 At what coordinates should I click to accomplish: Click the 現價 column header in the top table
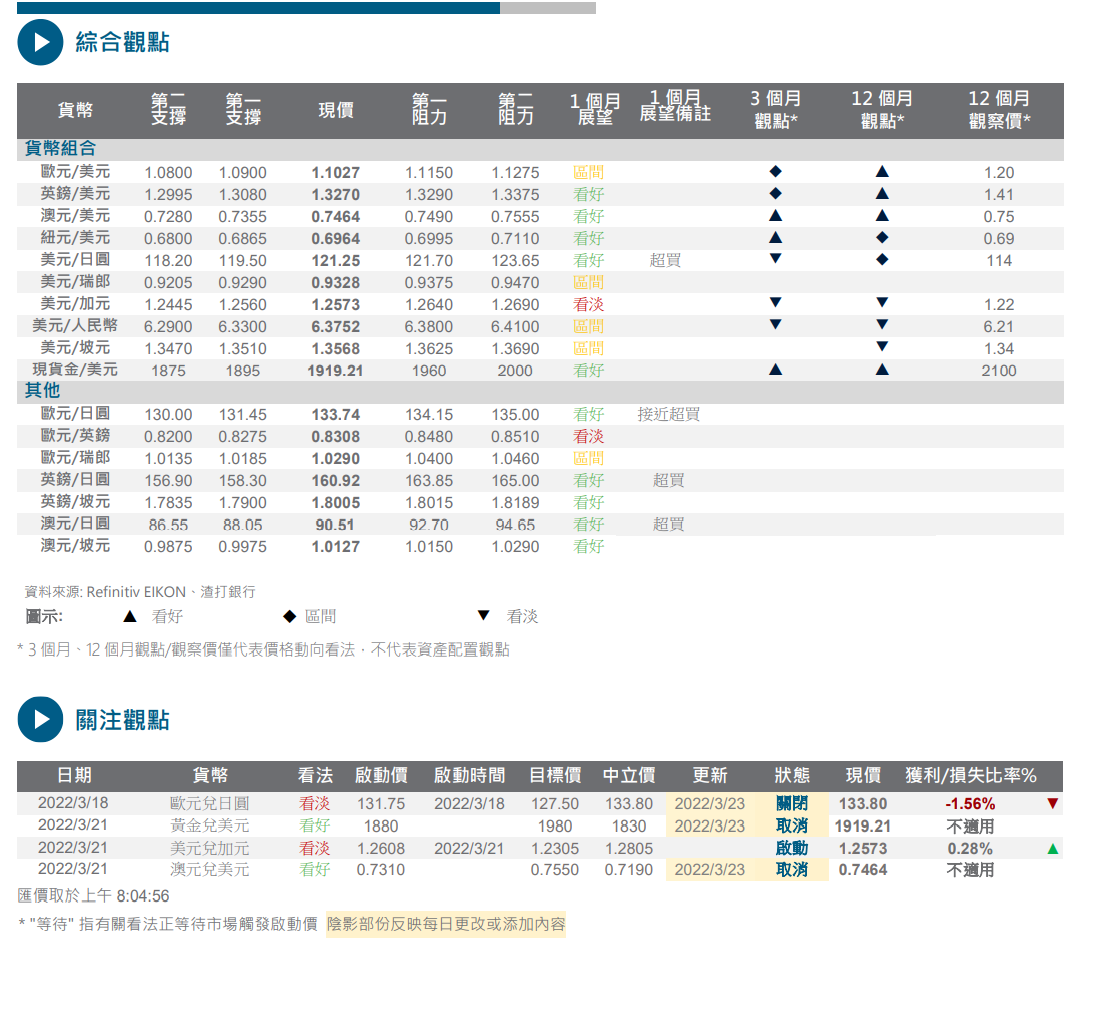click(x=335, y=110)
